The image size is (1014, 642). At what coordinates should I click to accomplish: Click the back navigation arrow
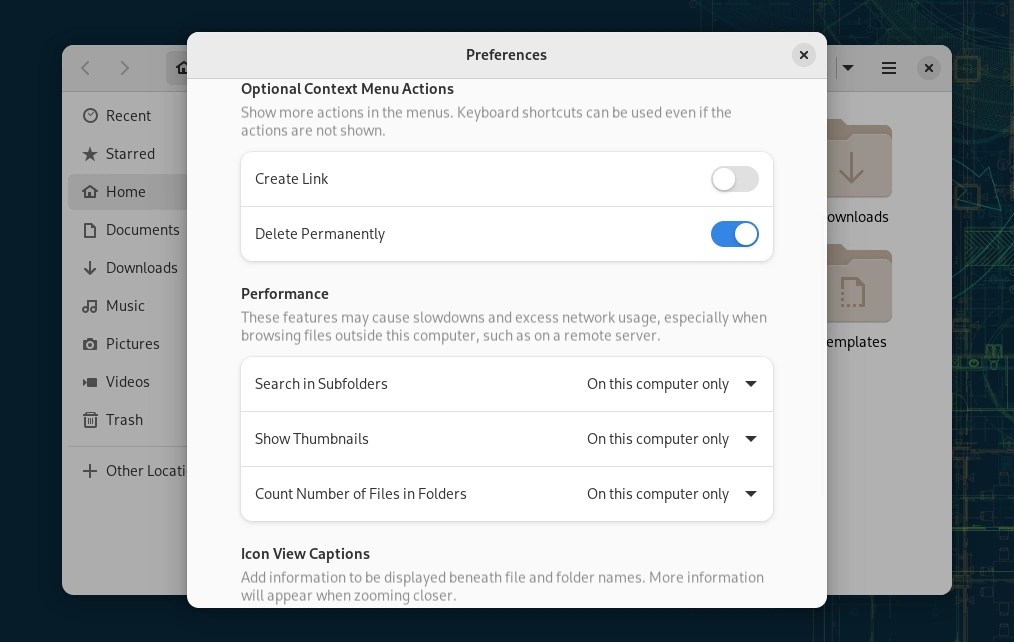(86, 68)
